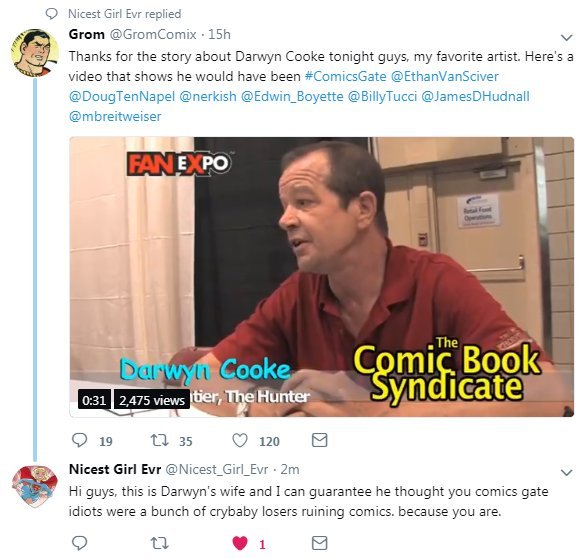The image size is (585, 559).
Task: Reply to Grom's tweet
Action: [x=79, y=440]
